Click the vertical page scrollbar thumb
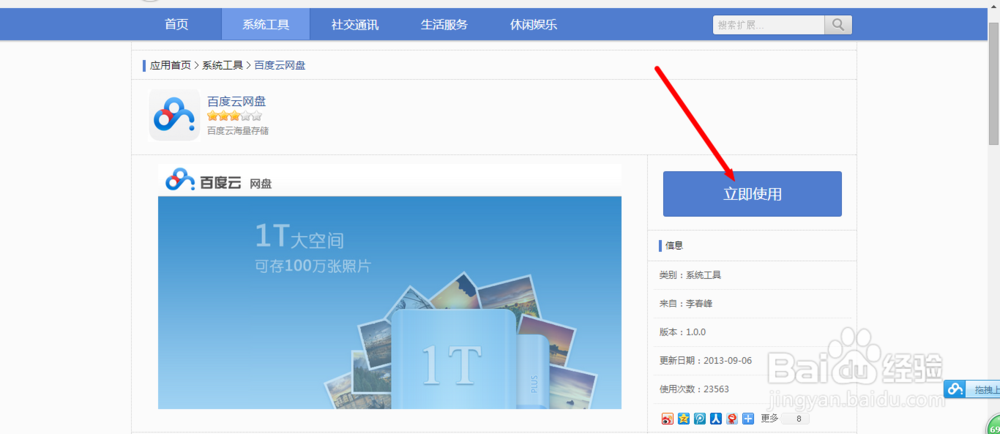This screenshot has height=434, width=1000. [994, 83]
